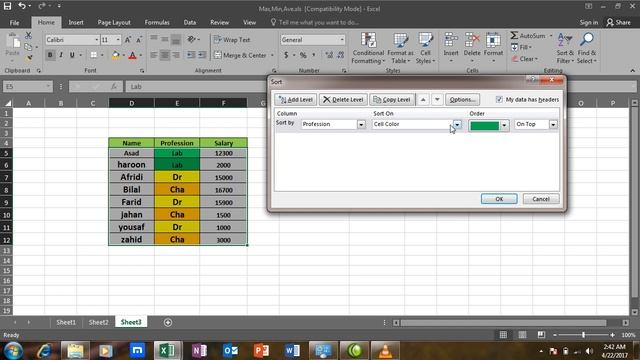
Task: Expand the Name Box dropdown
Action: click(48, 87)
